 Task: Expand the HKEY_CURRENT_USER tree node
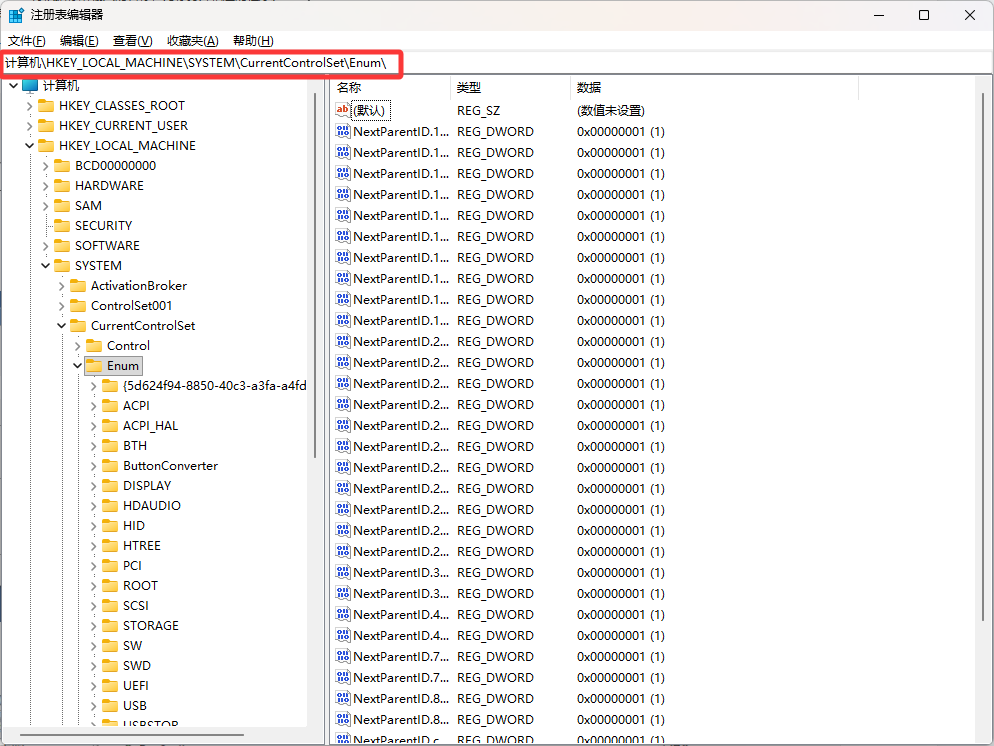29,126
